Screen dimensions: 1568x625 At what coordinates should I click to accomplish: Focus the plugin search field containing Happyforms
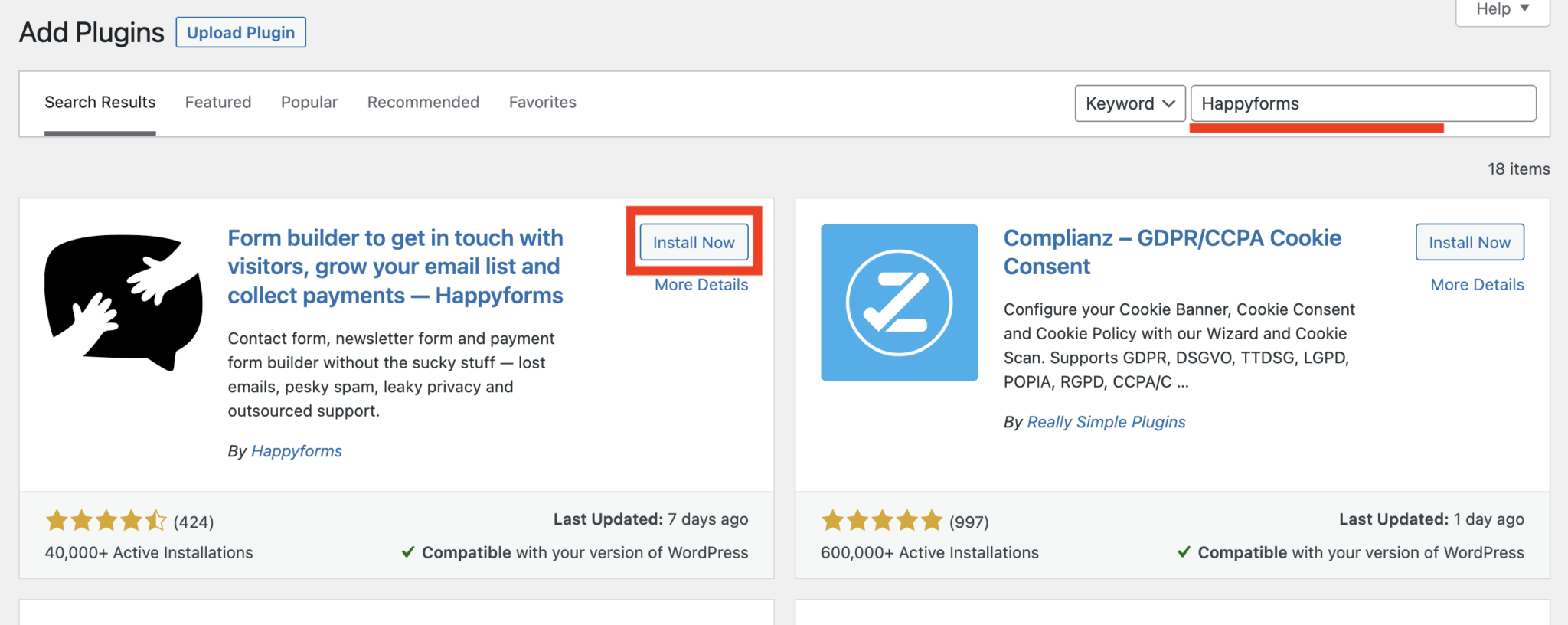pyautogui.click(x=1363, y=103)
